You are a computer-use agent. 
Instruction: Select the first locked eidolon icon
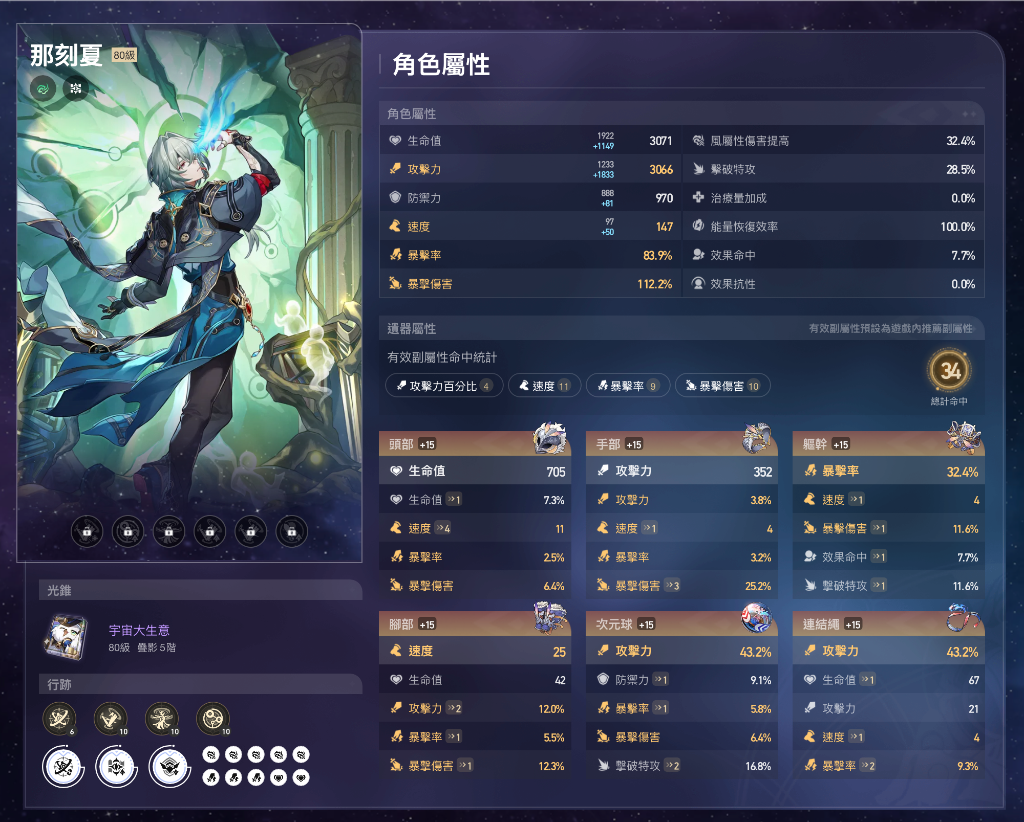point(87,531)
